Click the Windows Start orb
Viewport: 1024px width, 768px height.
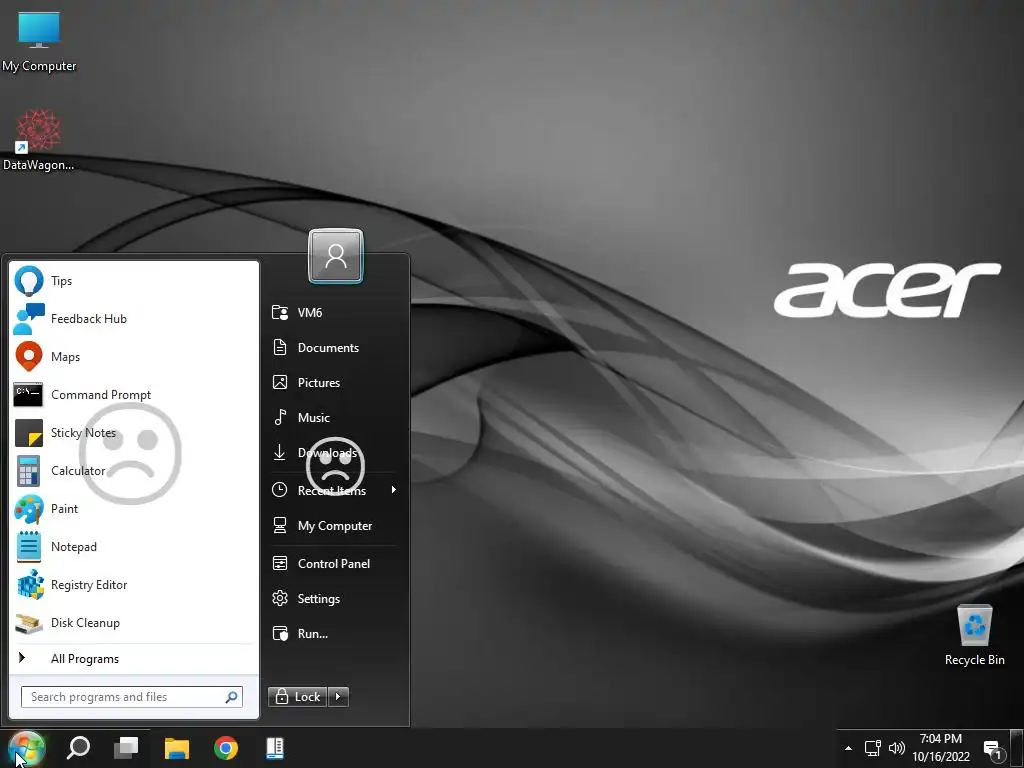[x=26, y=748]
